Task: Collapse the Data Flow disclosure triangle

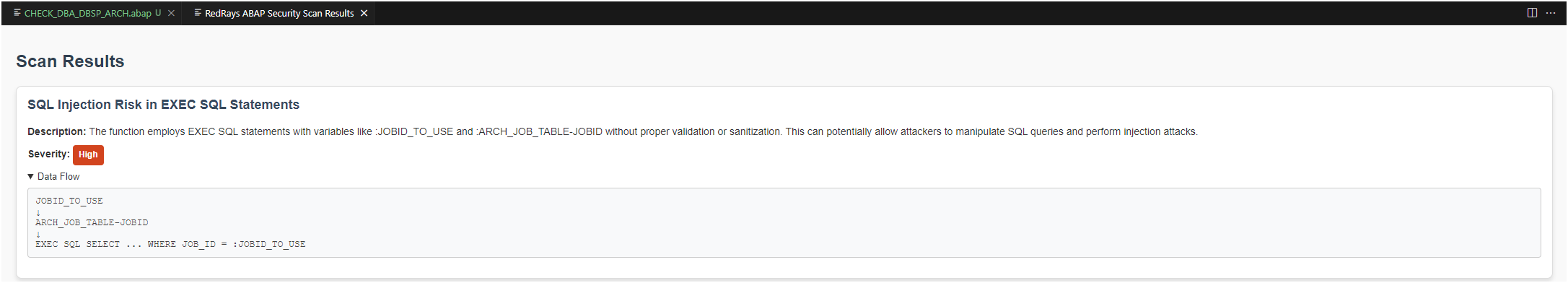Action: point(30,176)
